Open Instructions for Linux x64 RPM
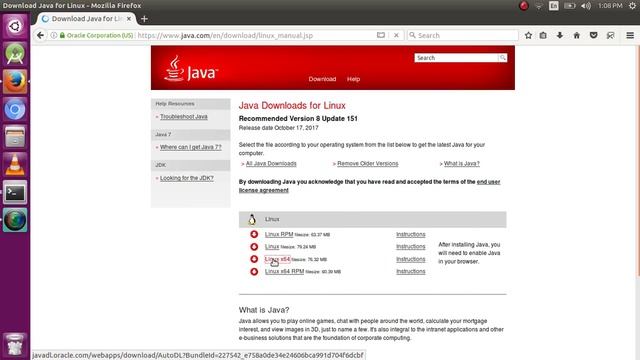Viewport: 640px width, 360px height. [411, 271]
